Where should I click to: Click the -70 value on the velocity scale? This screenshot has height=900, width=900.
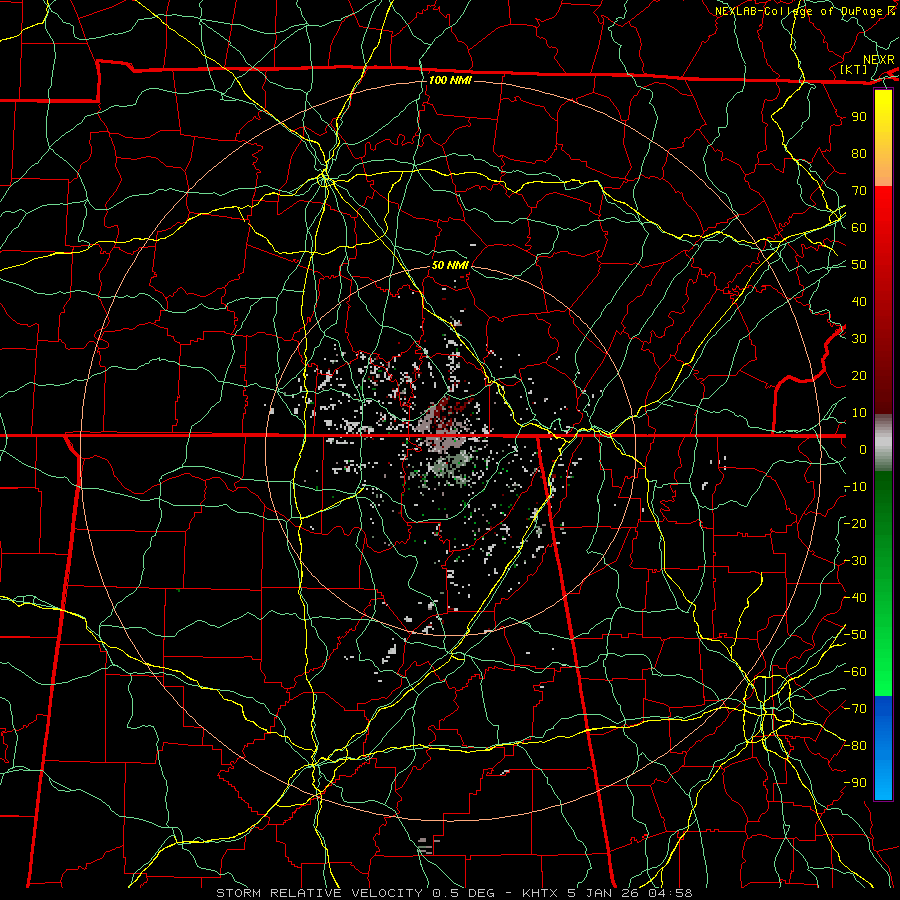[855, 709]
